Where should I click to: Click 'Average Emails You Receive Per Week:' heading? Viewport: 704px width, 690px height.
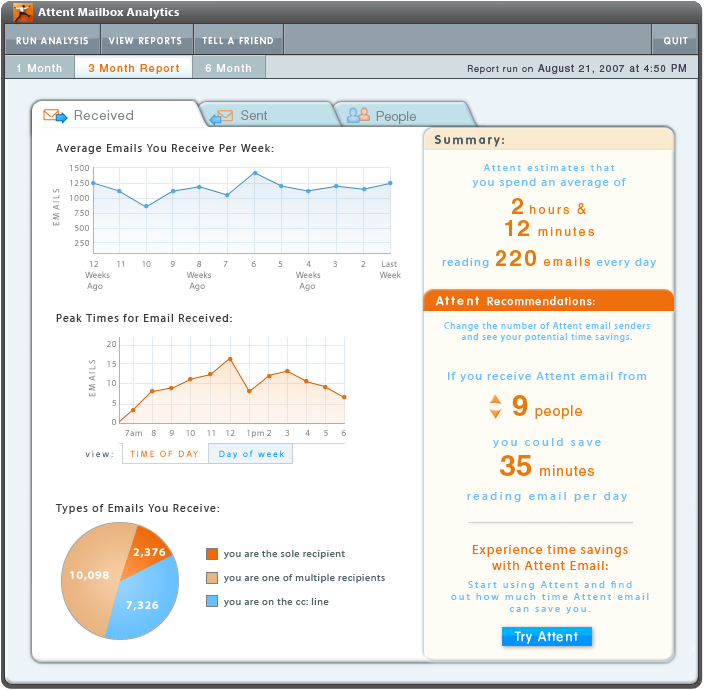[165, 148]
